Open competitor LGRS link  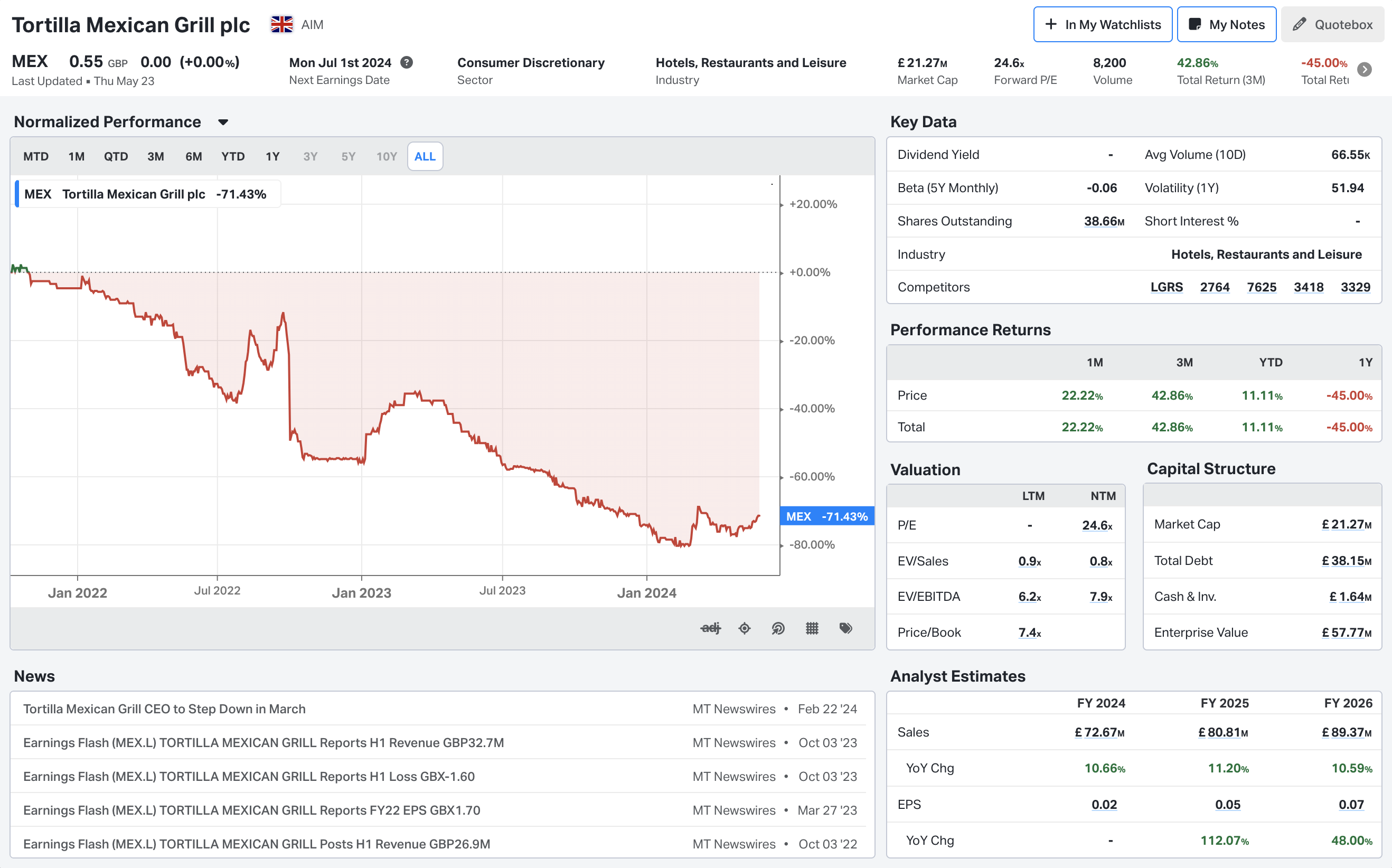click(1167, 287)
